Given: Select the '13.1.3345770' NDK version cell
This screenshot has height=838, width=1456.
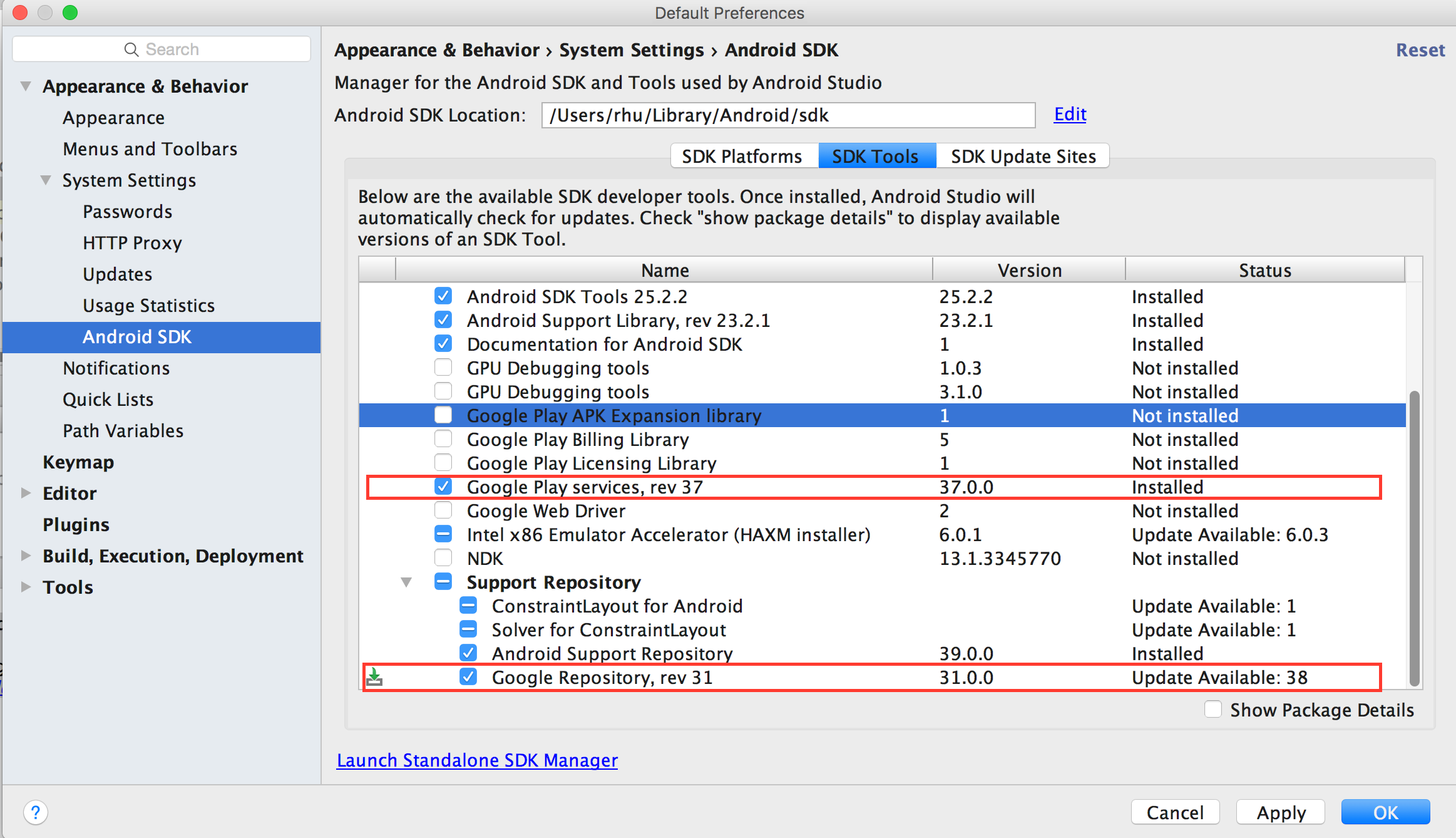Looking at the screenshot, I should coord(1000,558).
